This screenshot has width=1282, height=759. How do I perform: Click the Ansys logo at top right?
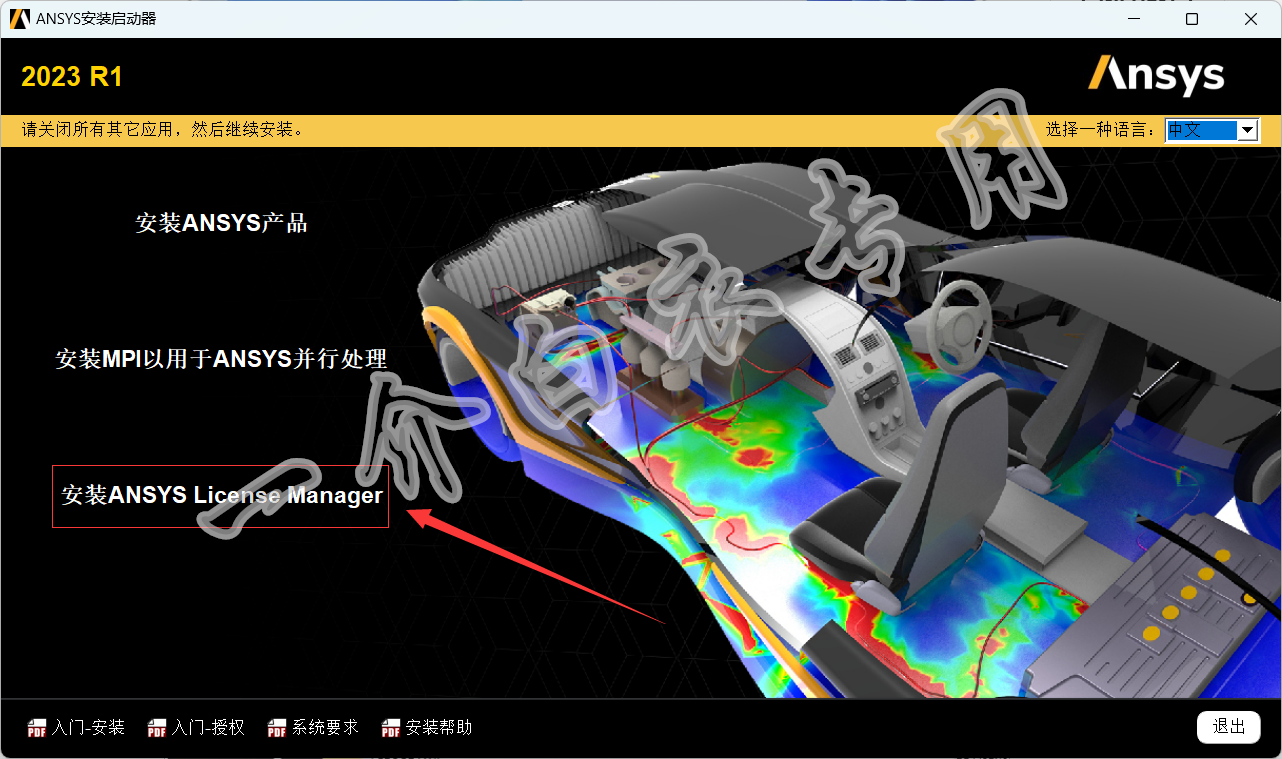pyautogui.click(x=1156, y=77)
